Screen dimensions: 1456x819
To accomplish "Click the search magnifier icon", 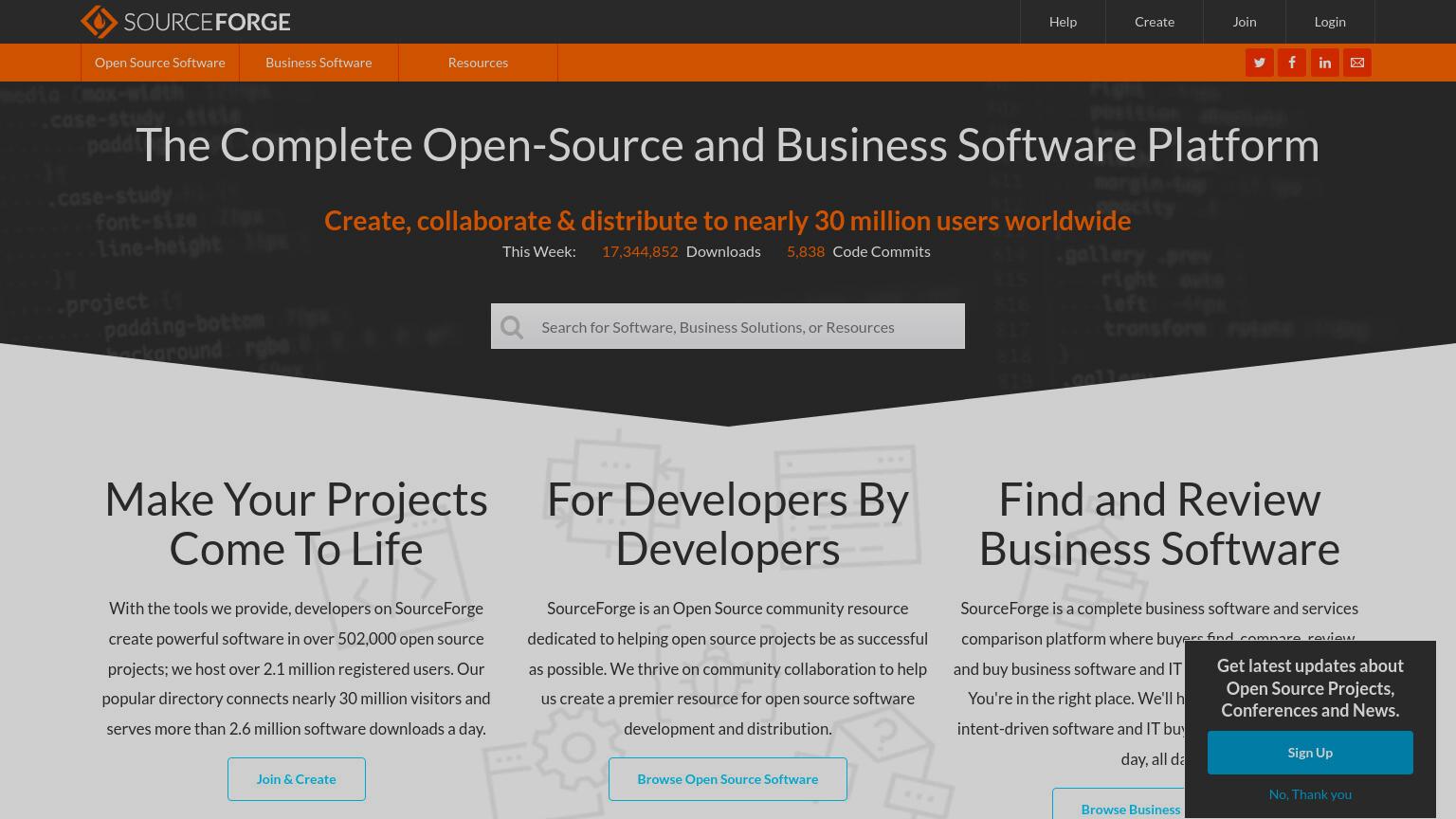I will pyautogui.click(x=512, y=327).
